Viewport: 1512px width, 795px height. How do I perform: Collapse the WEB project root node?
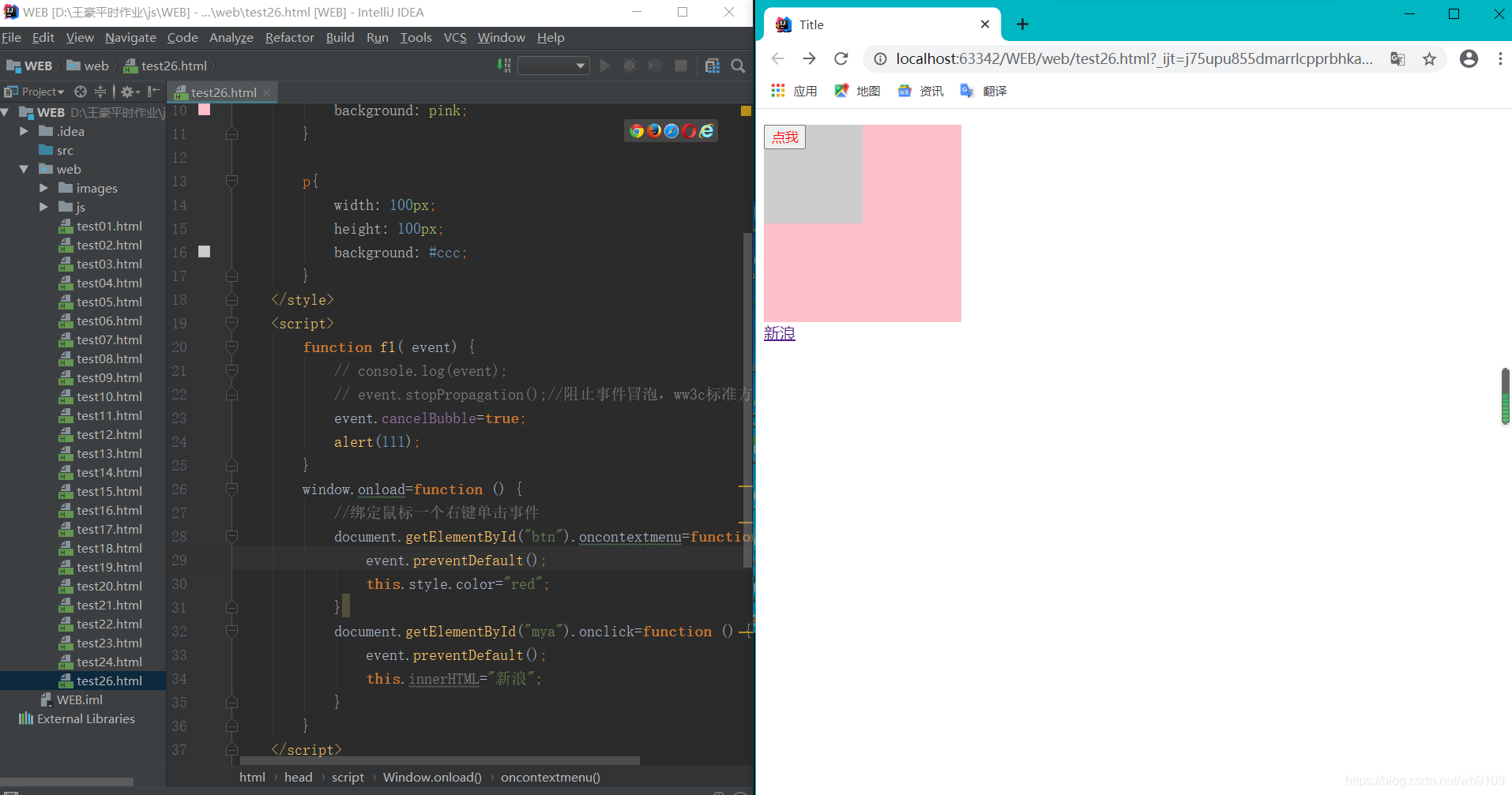click(6, 112)
